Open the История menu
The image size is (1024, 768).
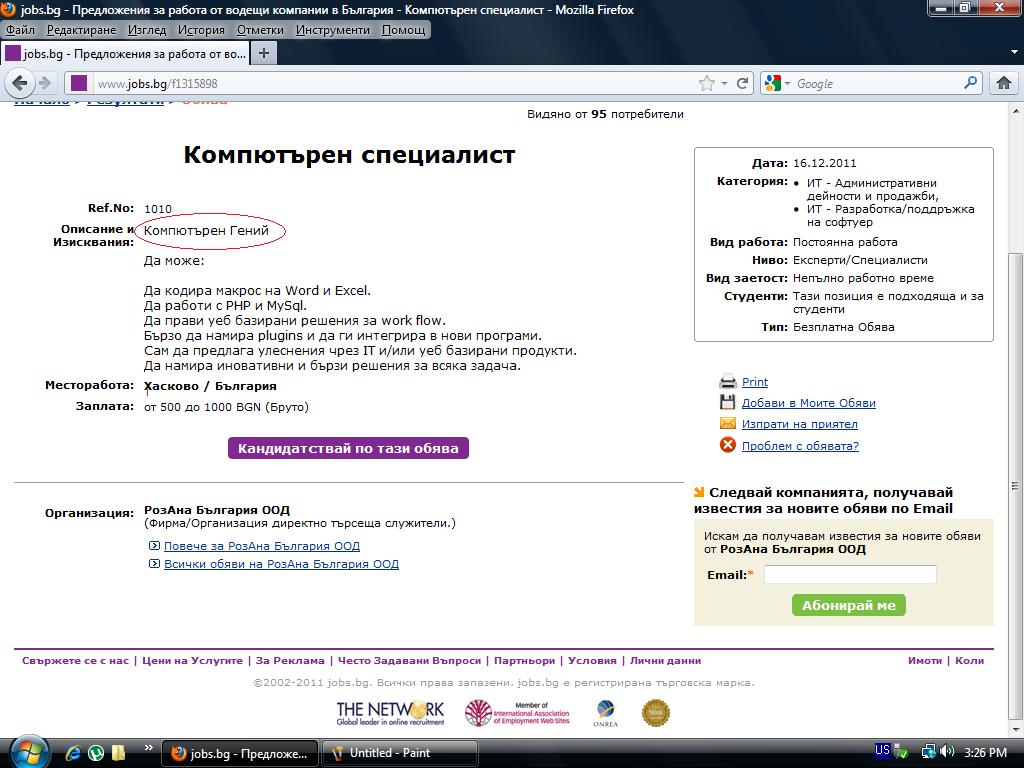tap(201, 30)
